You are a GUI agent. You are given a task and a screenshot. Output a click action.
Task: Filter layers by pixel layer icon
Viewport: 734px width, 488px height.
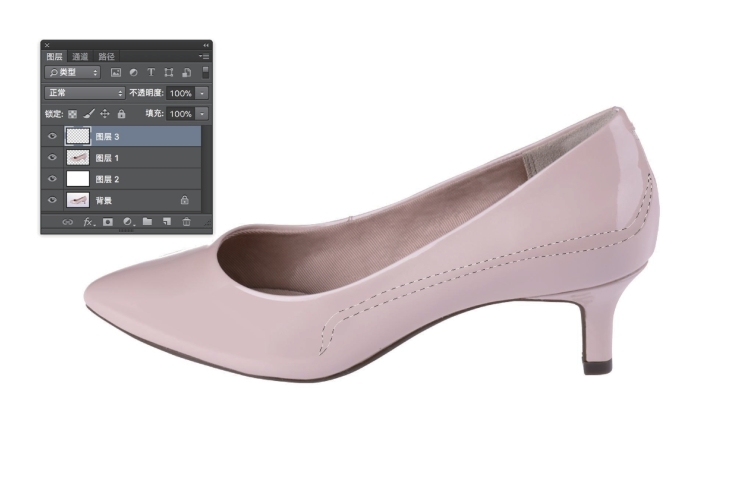tap(116, 72)
